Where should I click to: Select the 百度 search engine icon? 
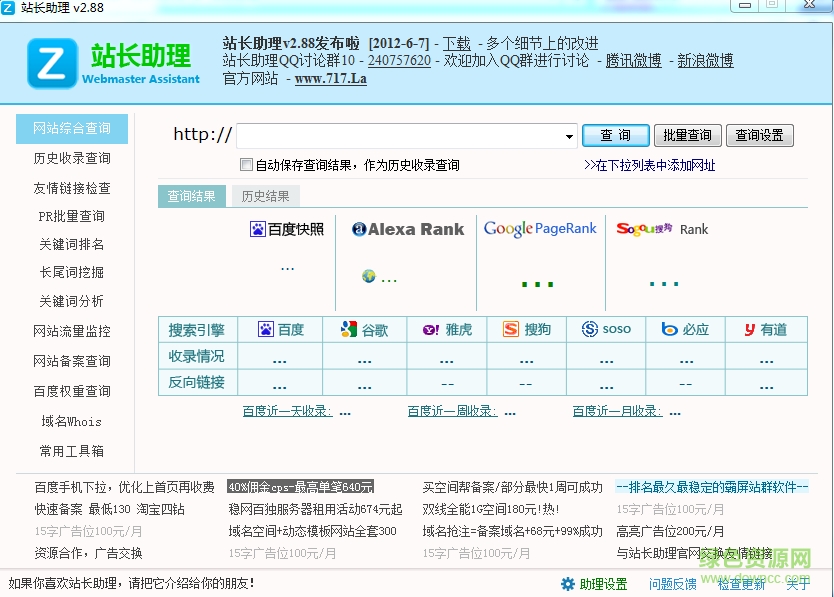[x=266, y=329]
